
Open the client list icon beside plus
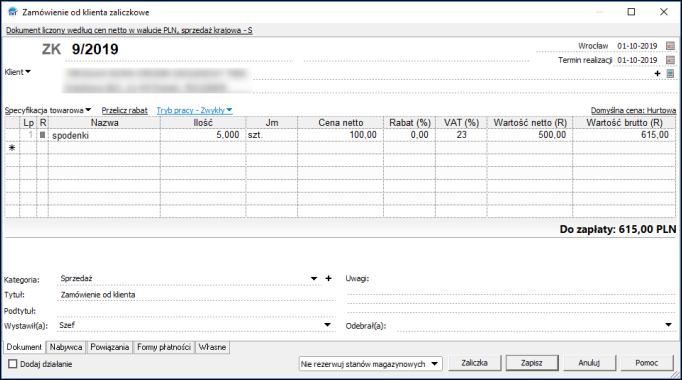pyautogui.click(x=670, y=73)
